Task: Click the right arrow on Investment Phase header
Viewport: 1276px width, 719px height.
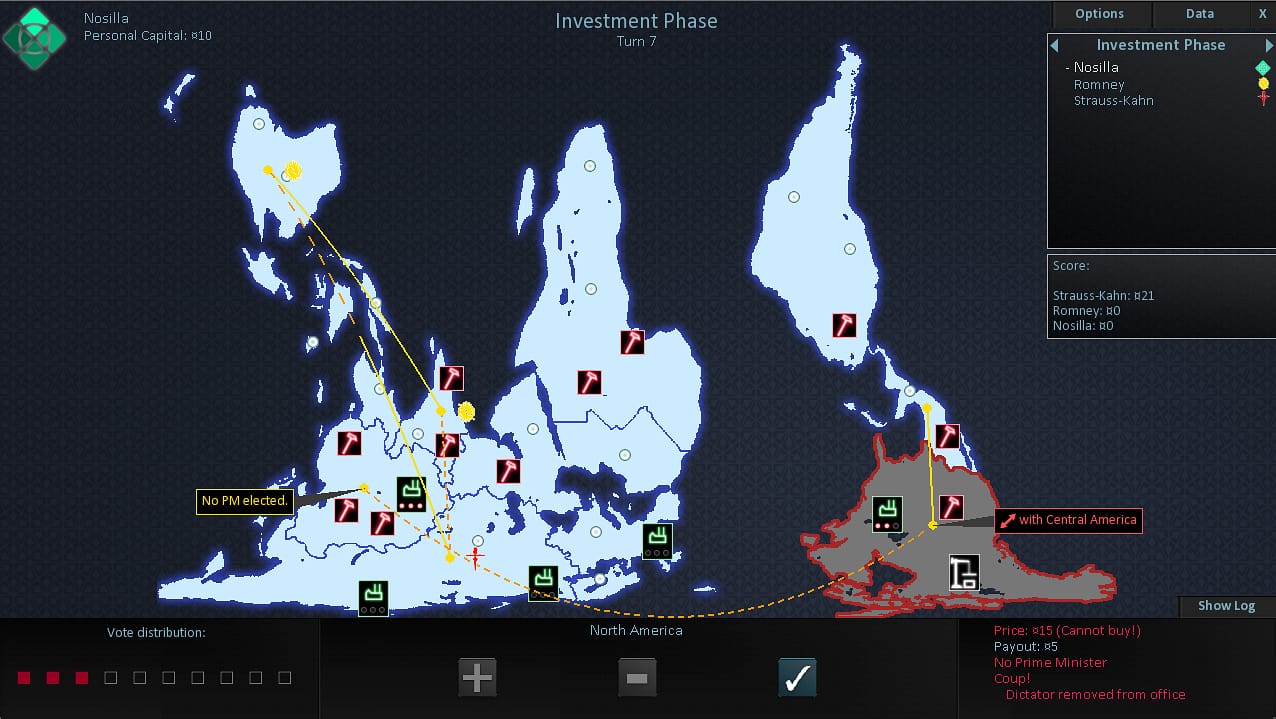Action: point(1269,45)
